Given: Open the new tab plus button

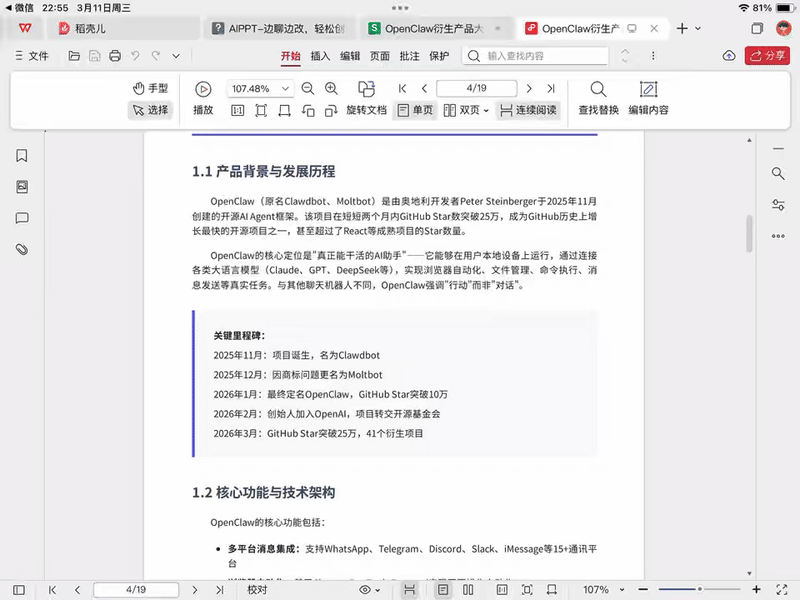Looking at the screenshot, I should [682, 29].
